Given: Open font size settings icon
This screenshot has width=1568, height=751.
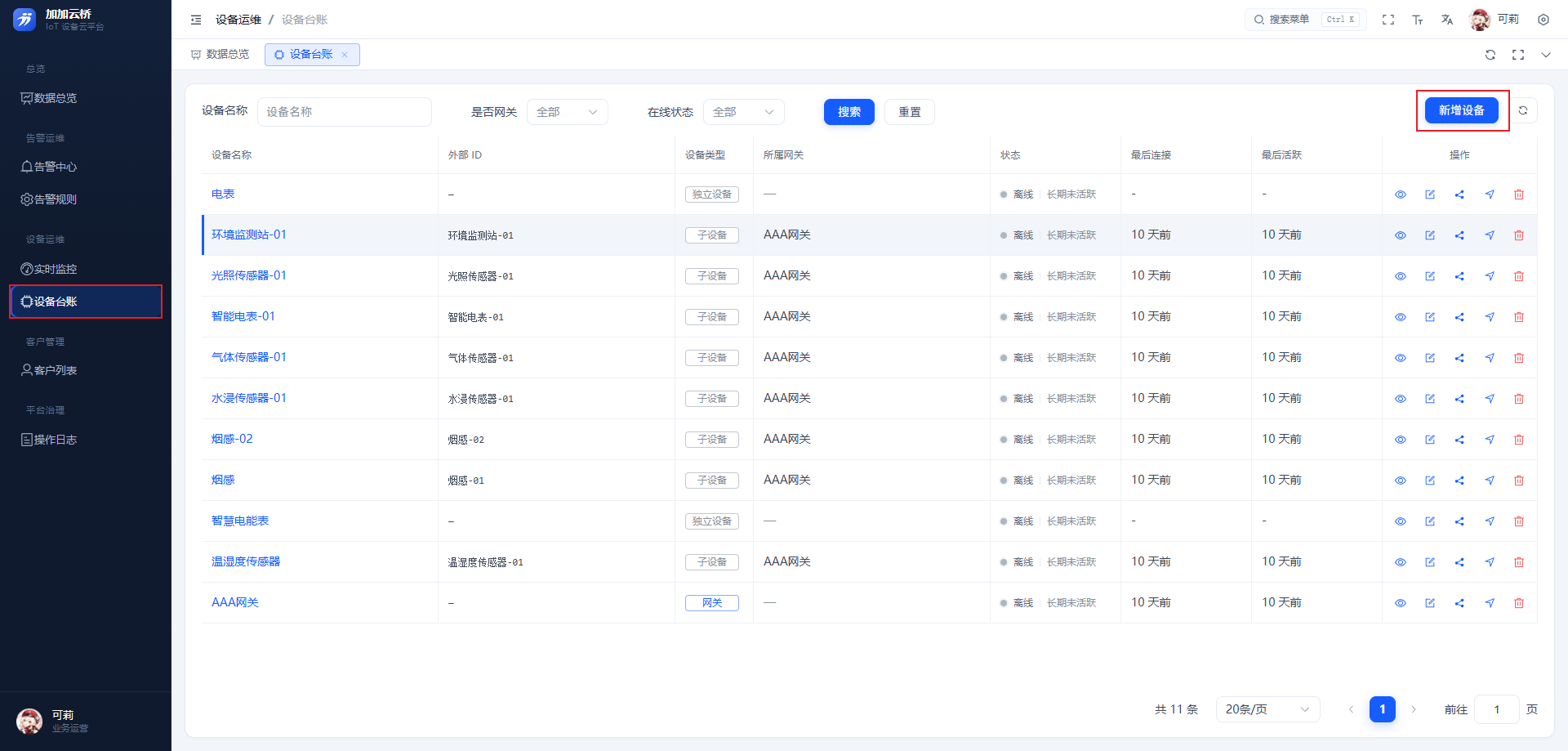Looking at the screenshot, I should pos(1418,20).
